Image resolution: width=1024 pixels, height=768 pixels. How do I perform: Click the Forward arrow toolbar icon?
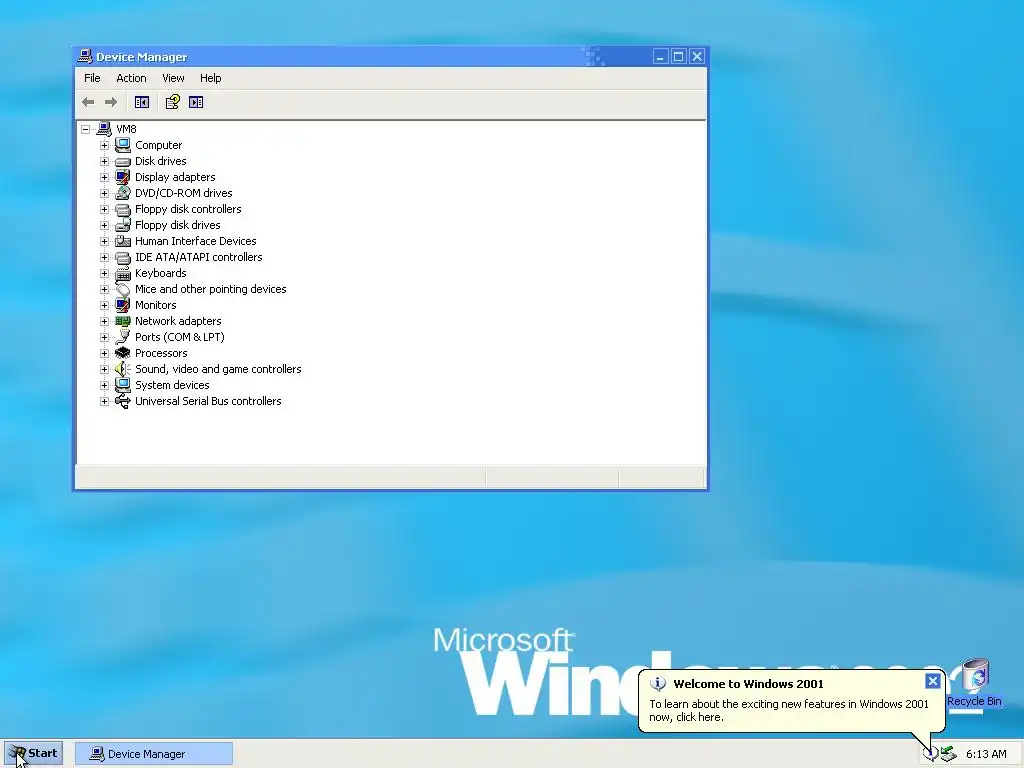point(111,102)
